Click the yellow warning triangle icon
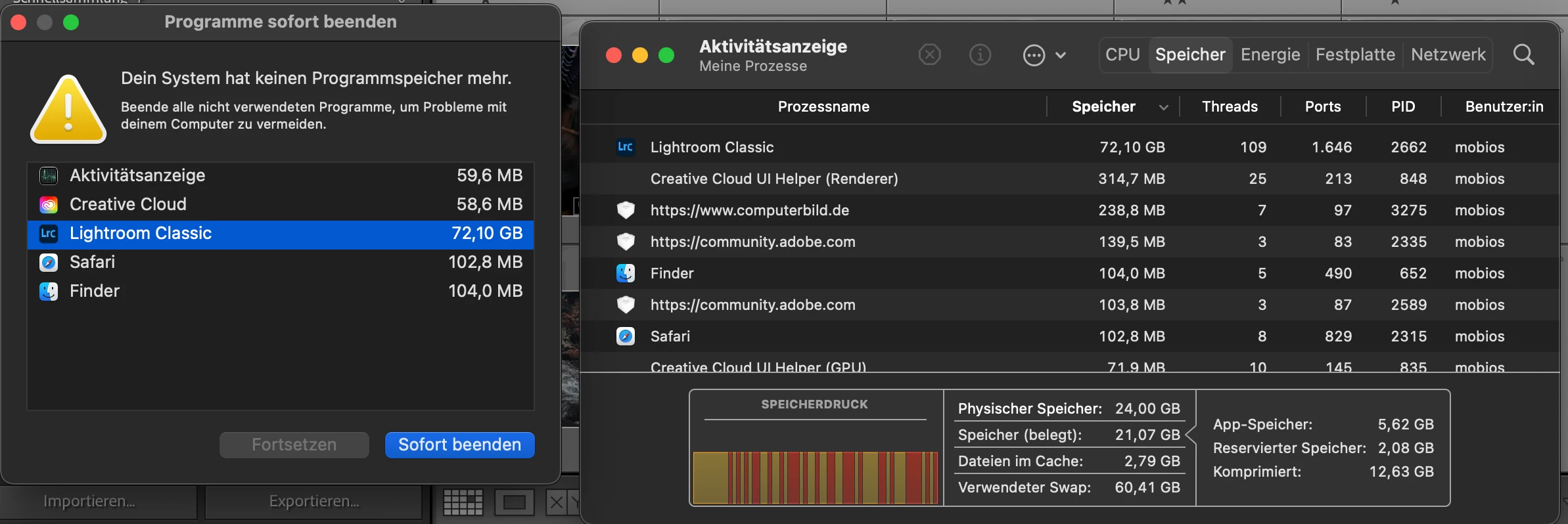 click(x=68, y=109)
